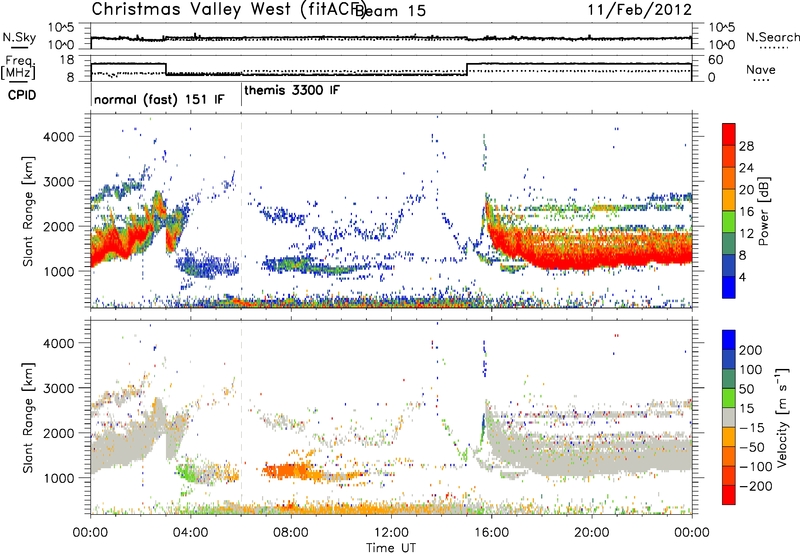The width and height of the screenshot is (800, 554).
Task: Click the 'Beam 15' label
Action: (390, 11)
